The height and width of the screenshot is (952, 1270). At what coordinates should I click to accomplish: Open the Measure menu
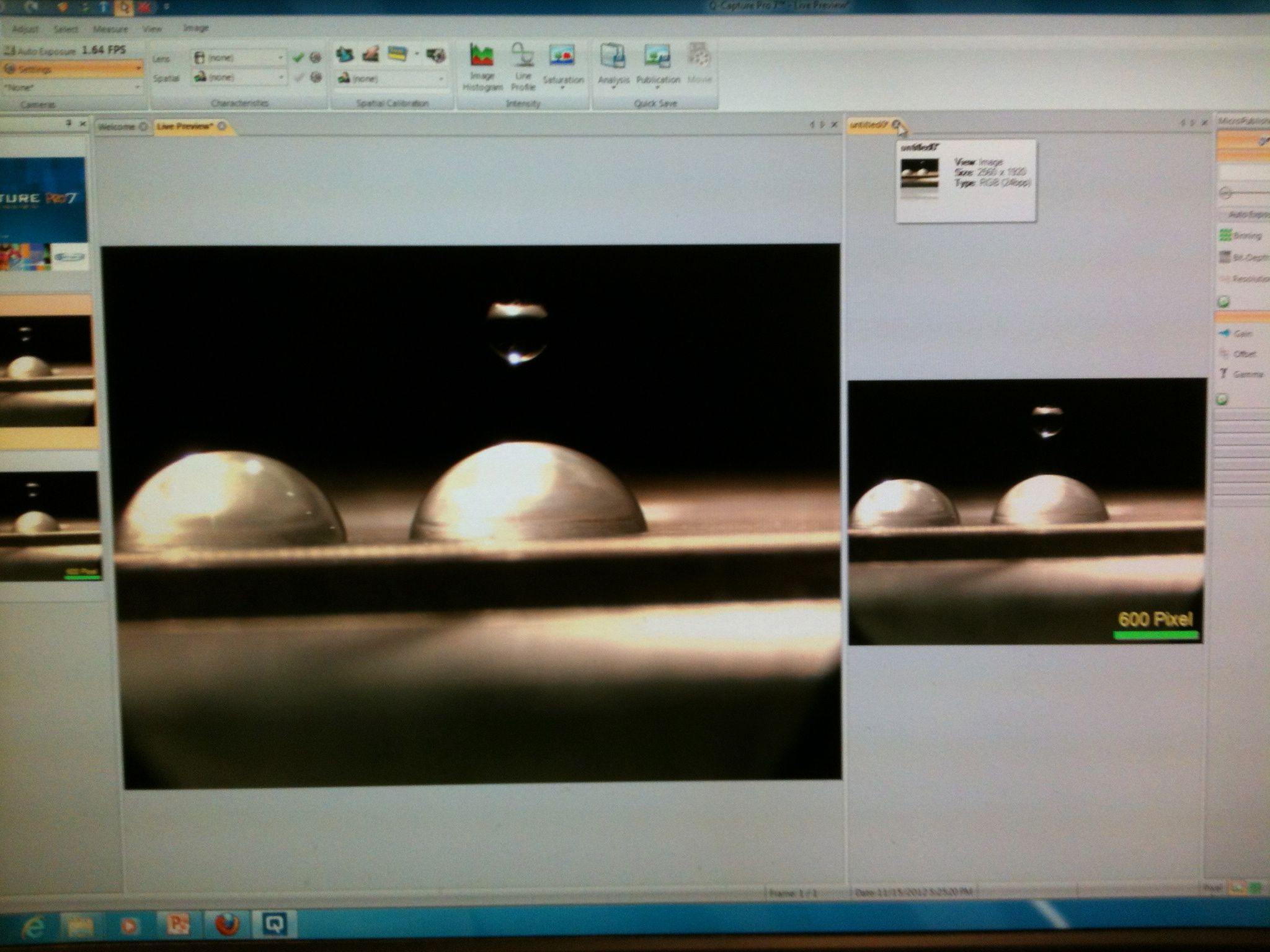110,29
